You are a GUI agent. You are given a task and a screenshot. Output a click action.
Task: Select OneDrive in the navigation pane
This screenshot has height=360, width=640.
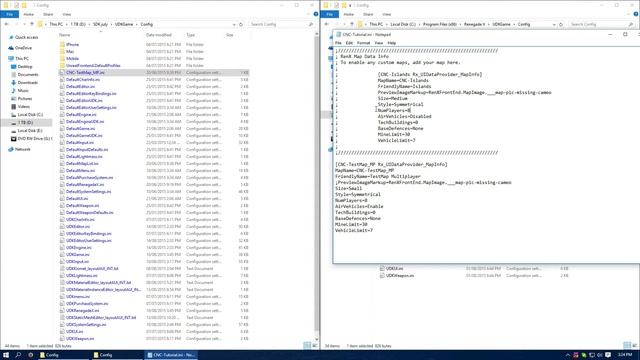(23, 48)
